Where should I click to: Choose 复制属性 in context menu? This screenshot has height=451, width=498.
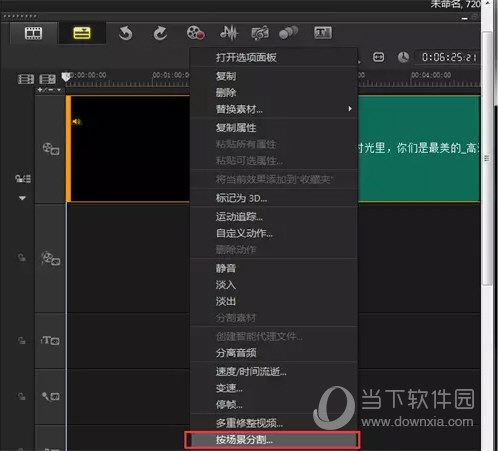(274, 128)
